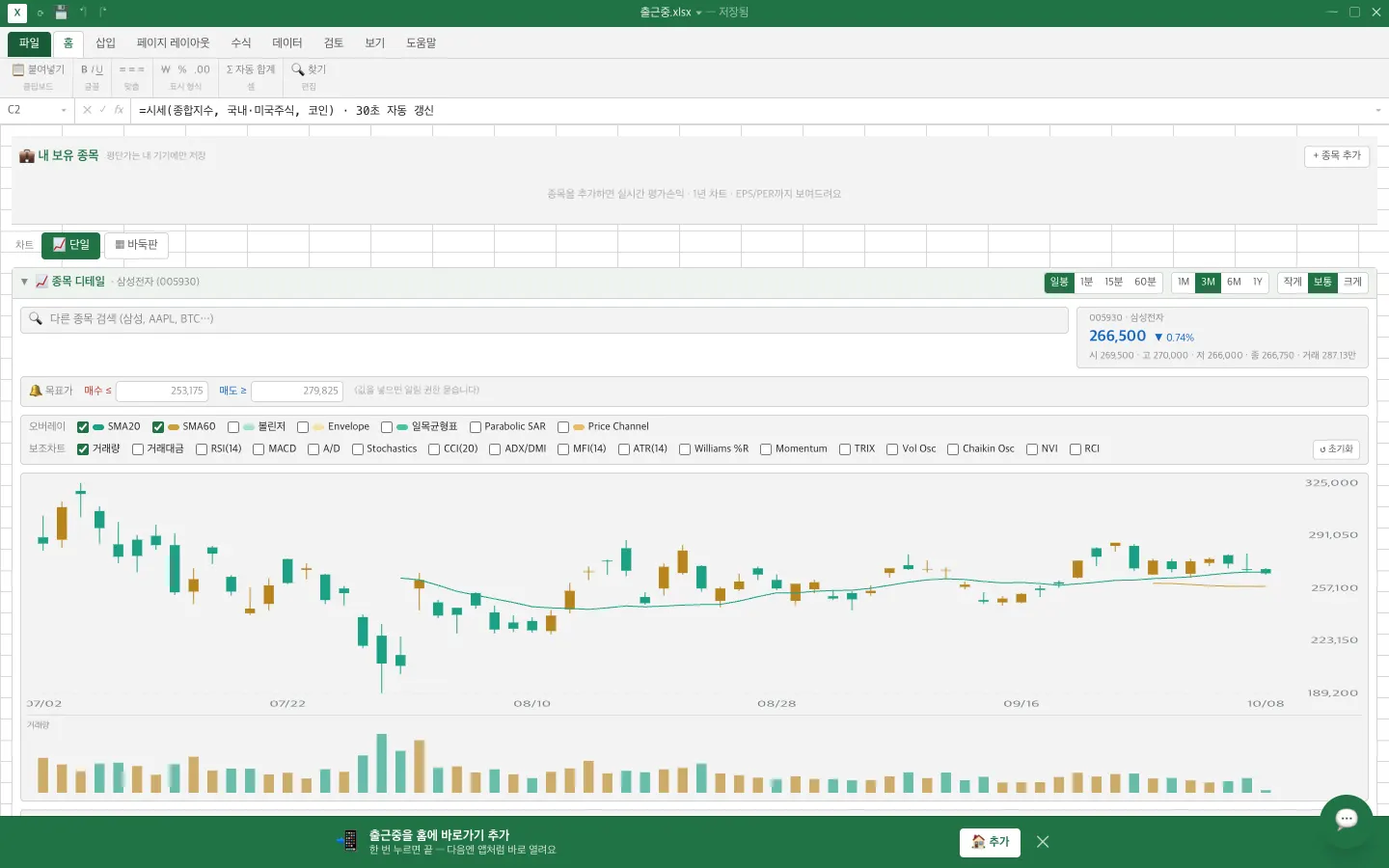Click the B/U font formatting icon
Image resolution: width=1389 pixels, height=868 pixels.
pyautogui.click(x=92, y=69)
